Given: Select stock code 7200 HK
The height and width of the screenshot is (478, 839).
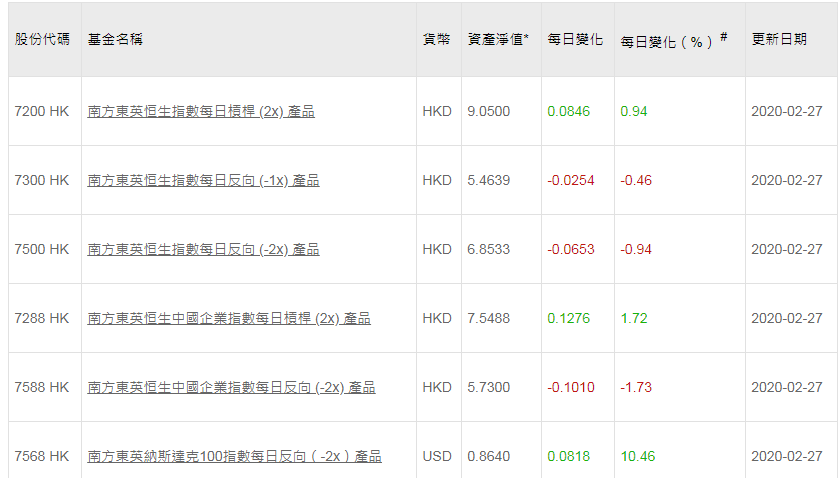Looking at the screenshot, I should (x=42, y=111).
